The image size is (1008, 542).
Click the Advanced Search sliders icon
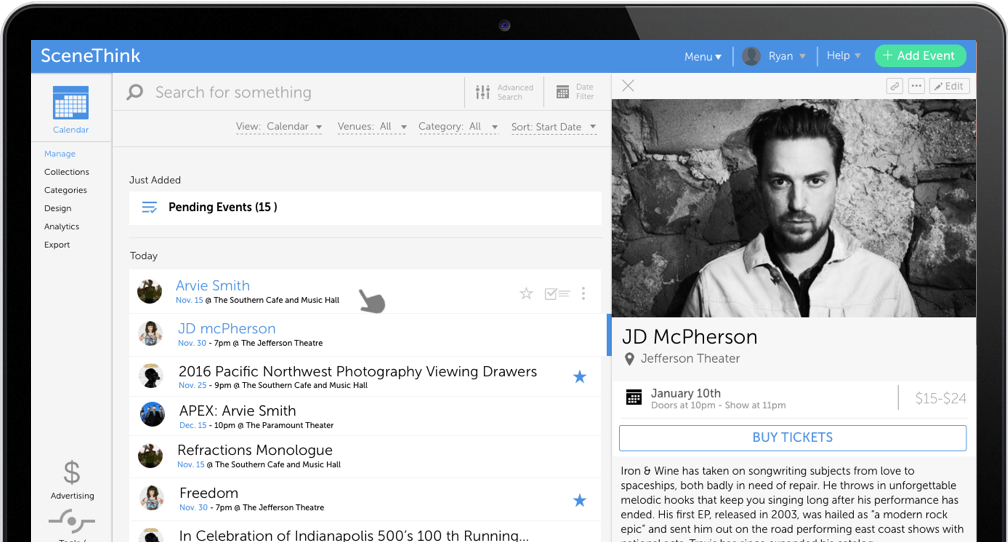click(x=483, y=92)
